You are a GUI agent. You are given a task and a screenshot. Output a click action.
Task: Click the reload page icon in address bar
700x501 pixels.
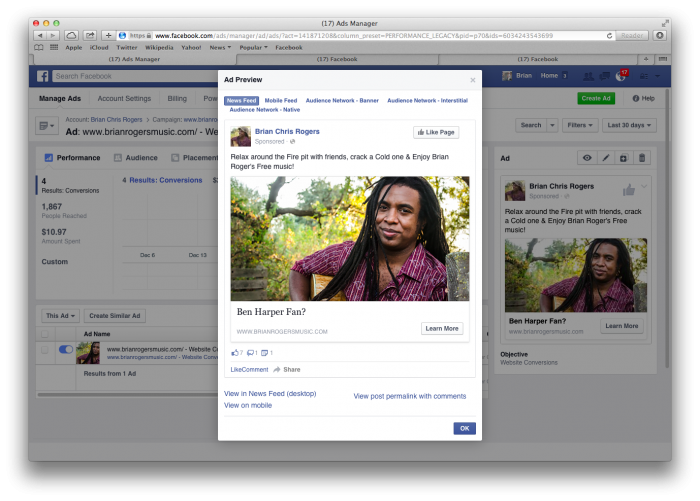[609, 35]
